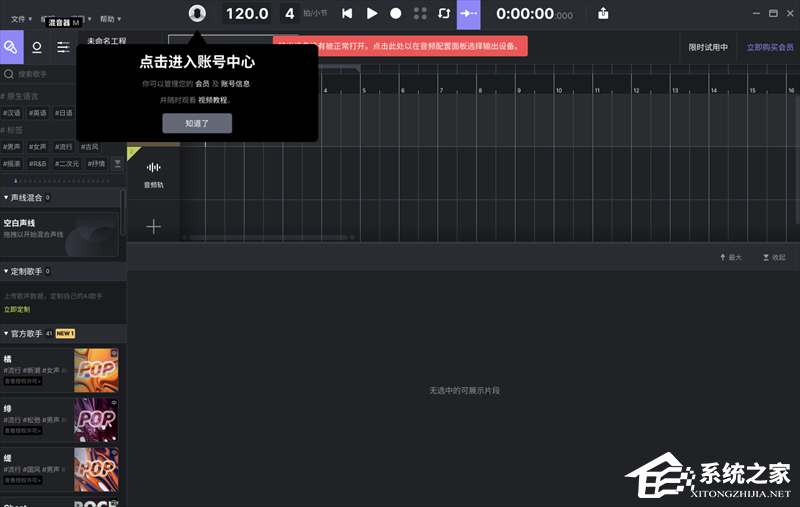Toggle the #女声 tag filter

[39, 147]
